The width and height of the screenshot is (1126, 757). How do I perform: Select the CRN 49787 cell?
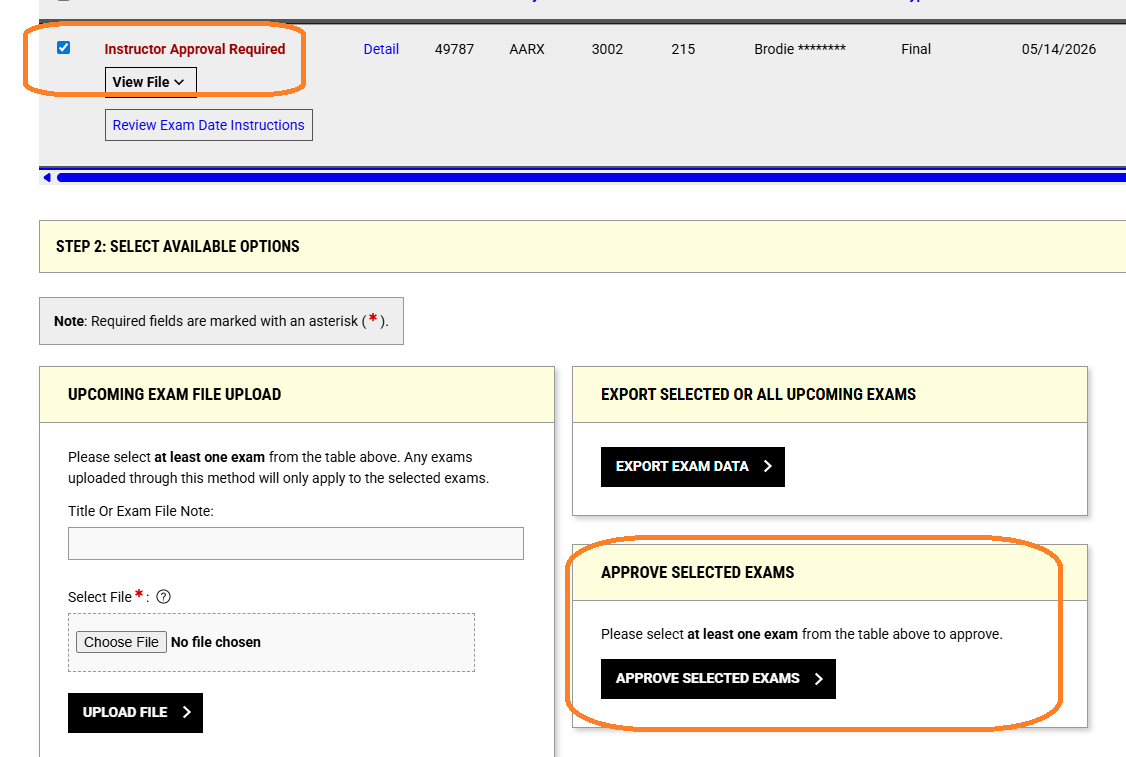(454, 49)
